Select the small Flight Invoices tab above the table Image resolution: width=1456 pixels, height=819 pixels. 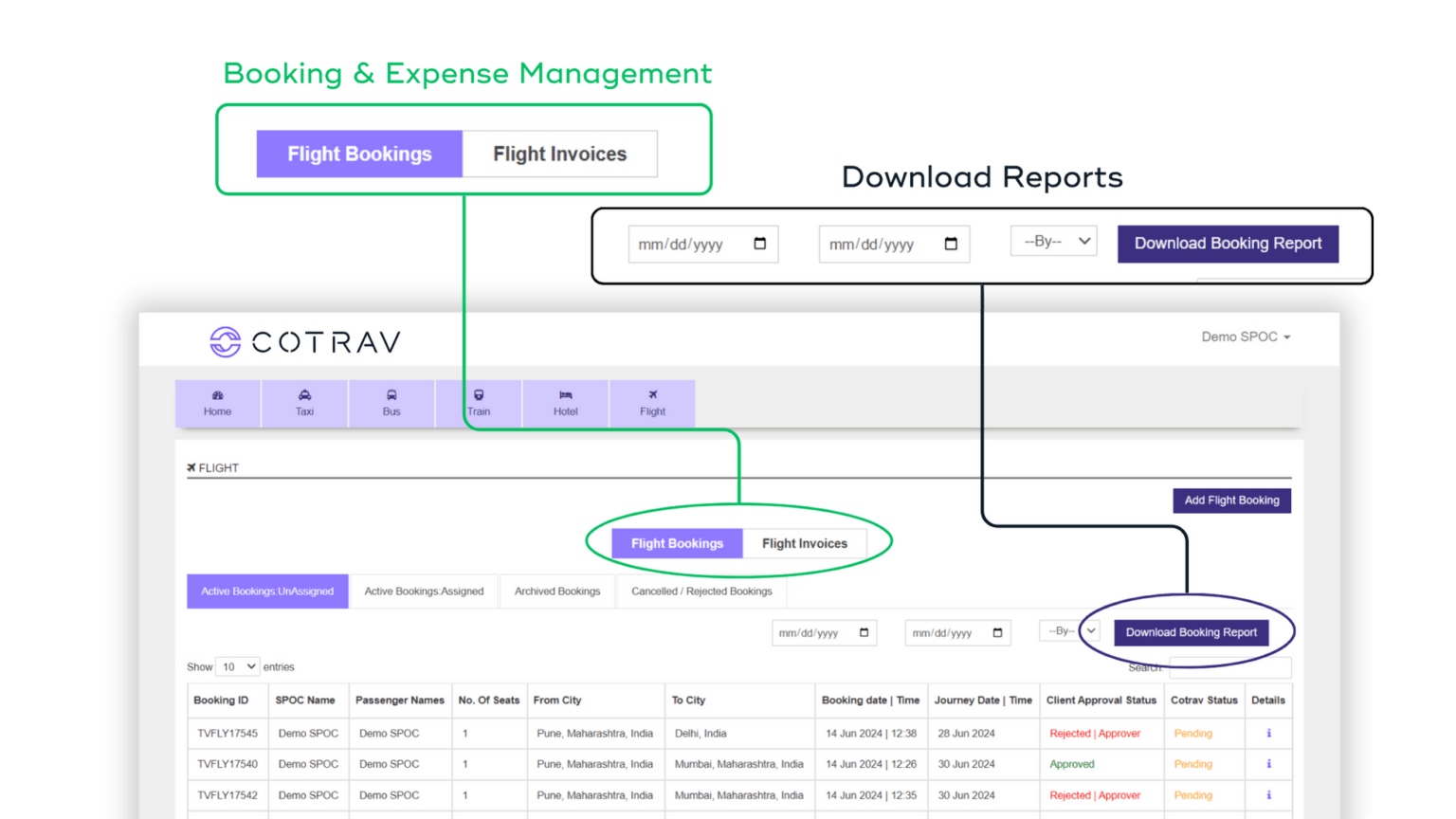805,543
